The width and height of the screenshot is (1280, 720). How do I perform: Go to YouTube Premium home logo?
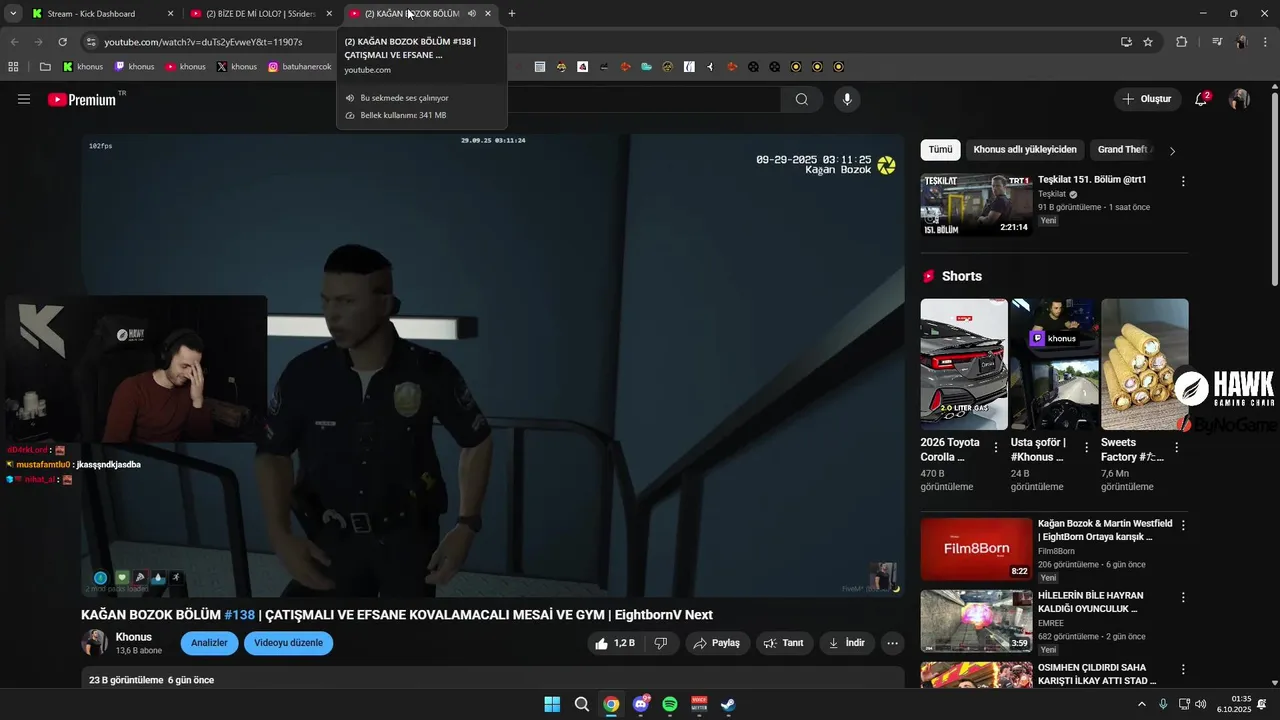tap(82, 99)
